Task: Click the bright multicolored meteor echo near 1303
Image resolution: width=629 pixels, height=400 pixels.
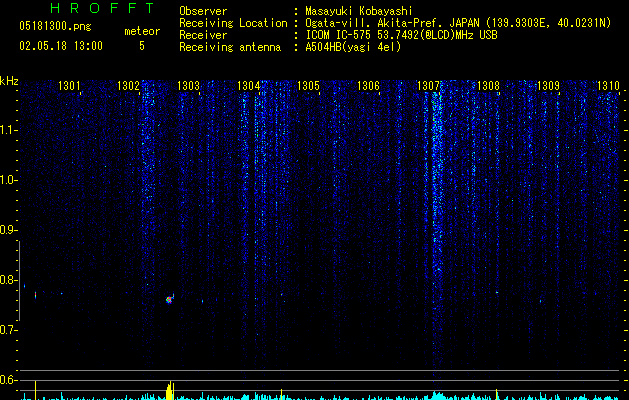Action: pyautogui.click(x=170, y=299)
